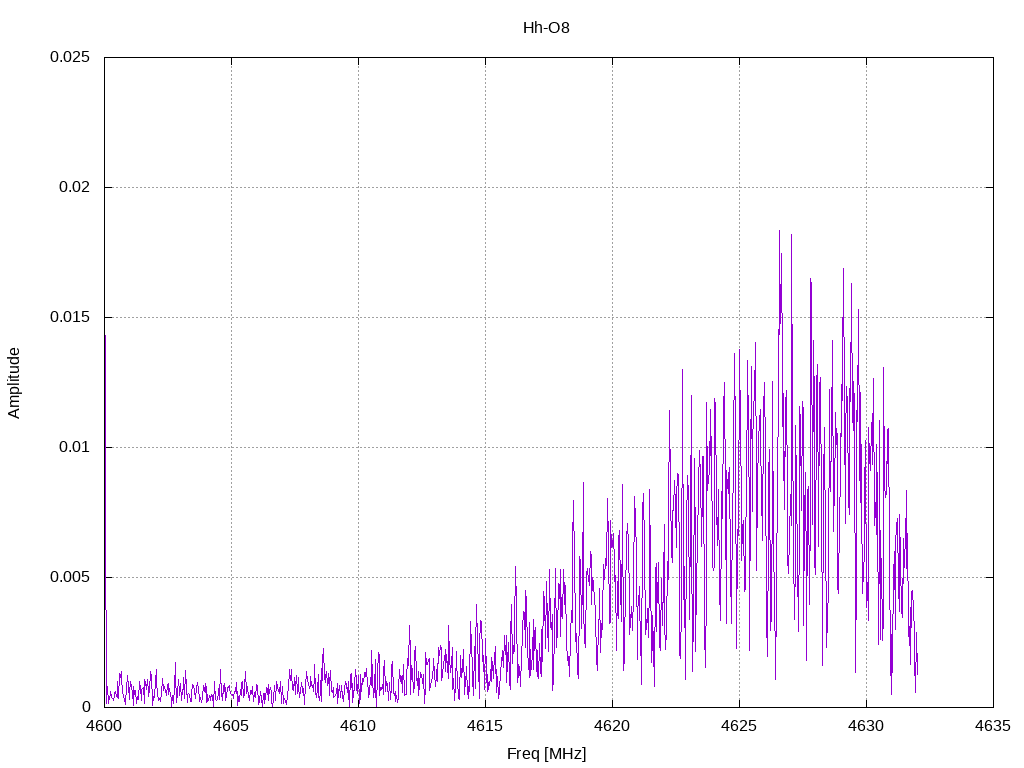The height and width of the screenshot is (768, 1024).
Task: Click the 4610 x-axis tick label
Action: point(359,726)
